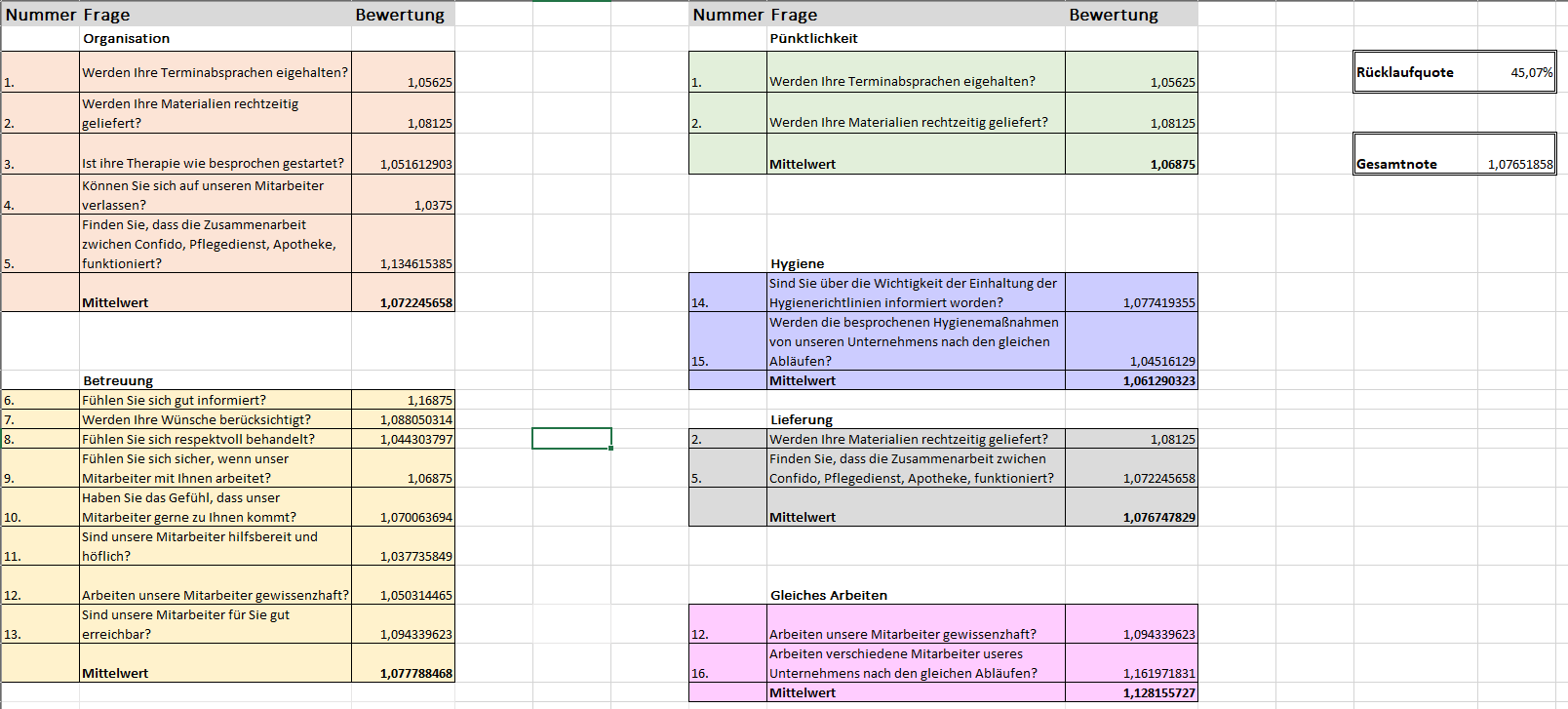
Task: Click the question 'Haben Sie das Gefühl, dass unser Mitarbeiter…'
Action: [216, 507]
